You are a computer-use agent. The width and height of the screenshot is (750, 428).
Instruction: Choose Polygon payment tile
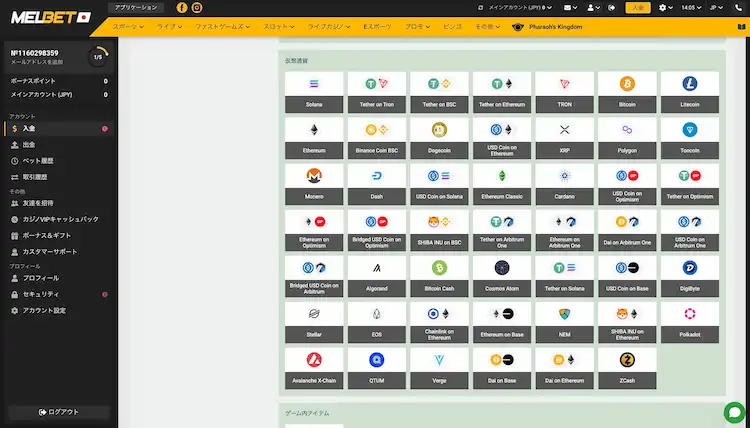click(x=627, y=138)
